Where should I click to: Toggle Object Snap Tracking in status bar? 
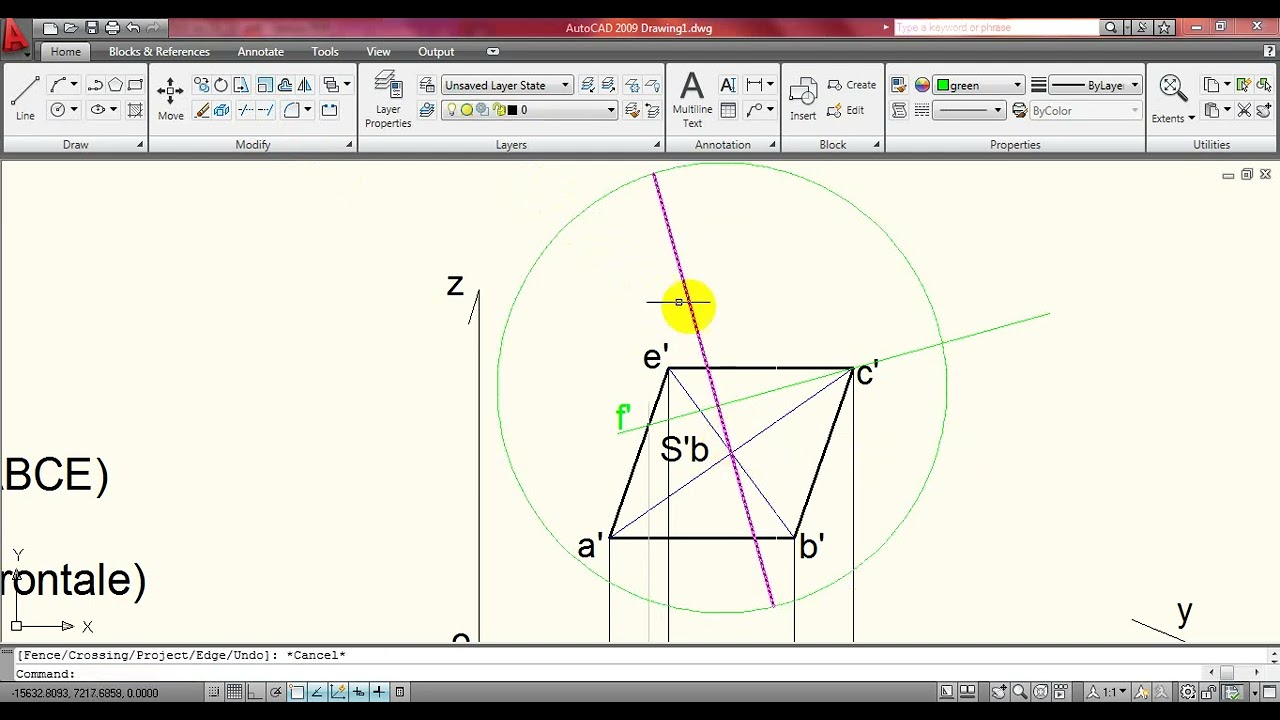point(317,691)
